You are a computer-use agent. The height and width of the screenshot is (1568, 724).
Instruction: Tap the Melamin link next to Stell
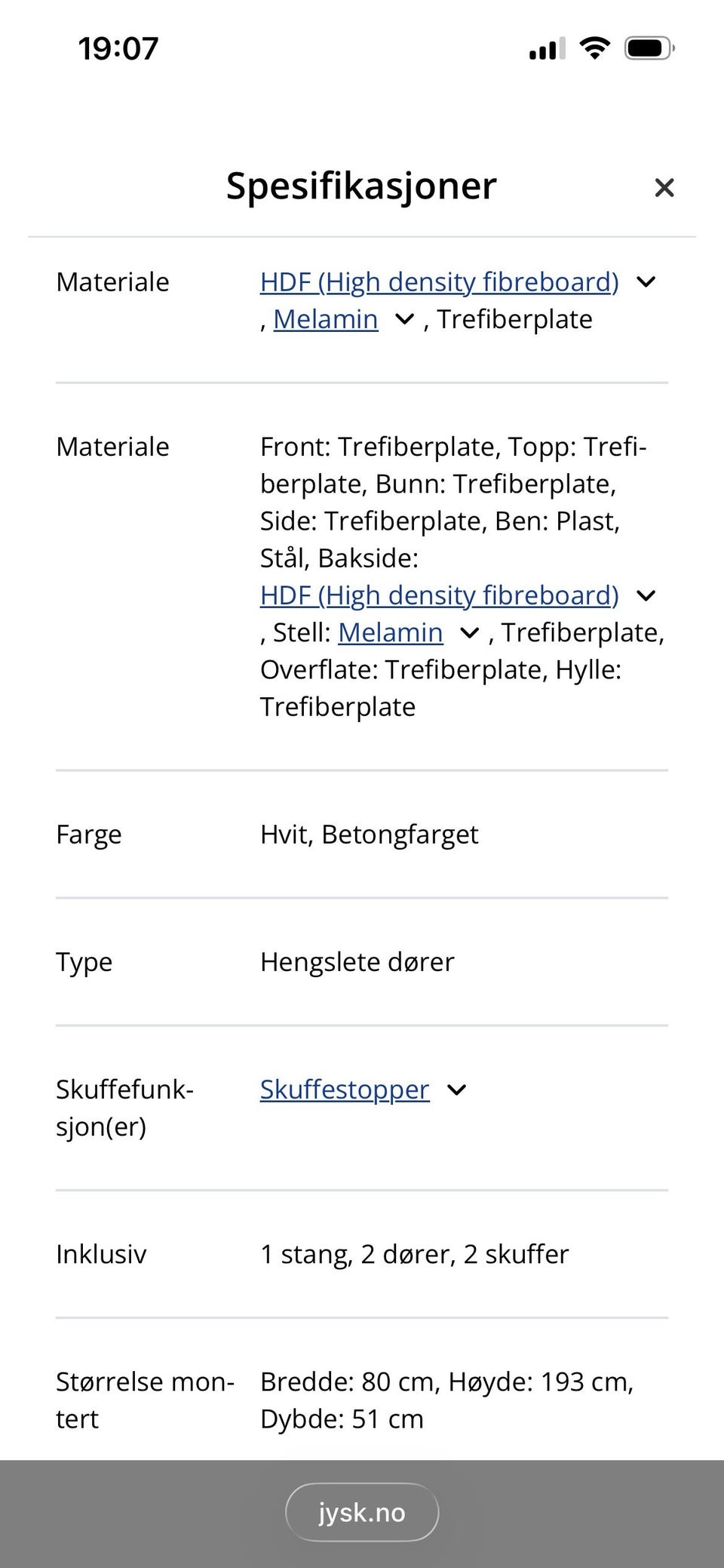click(x=391, y=632)
